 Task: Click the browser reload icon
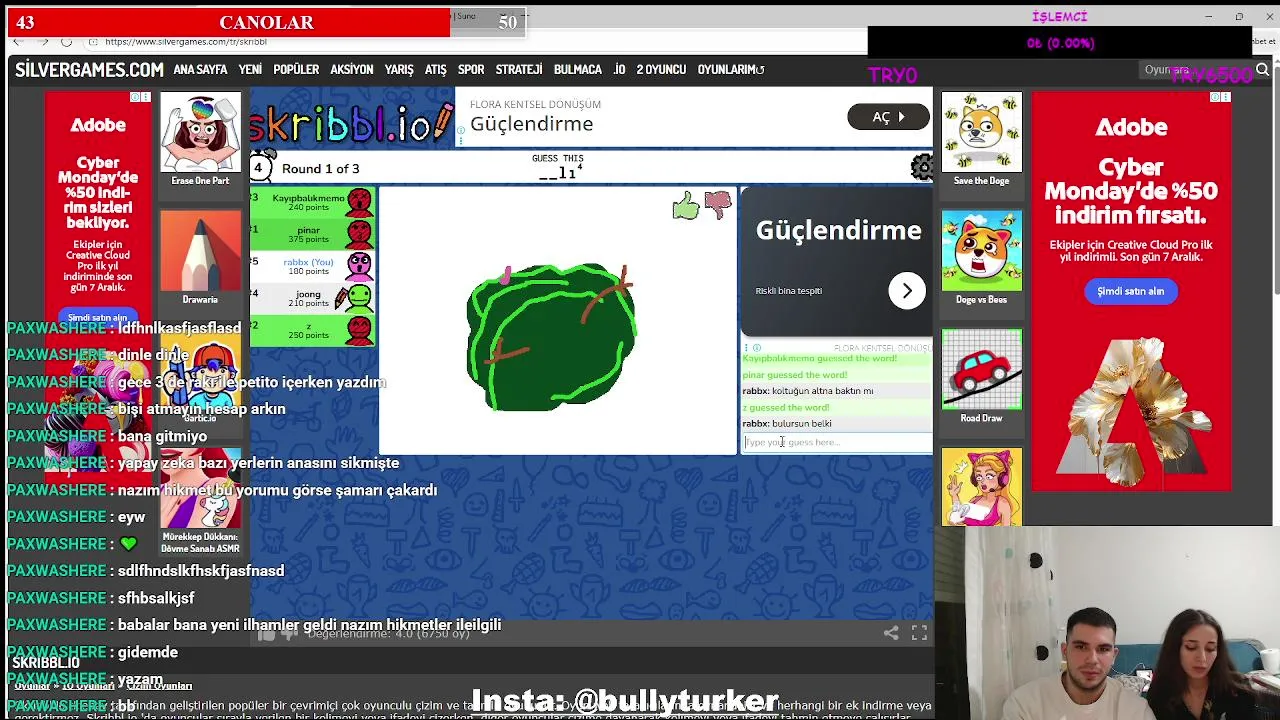click(66, 42)
